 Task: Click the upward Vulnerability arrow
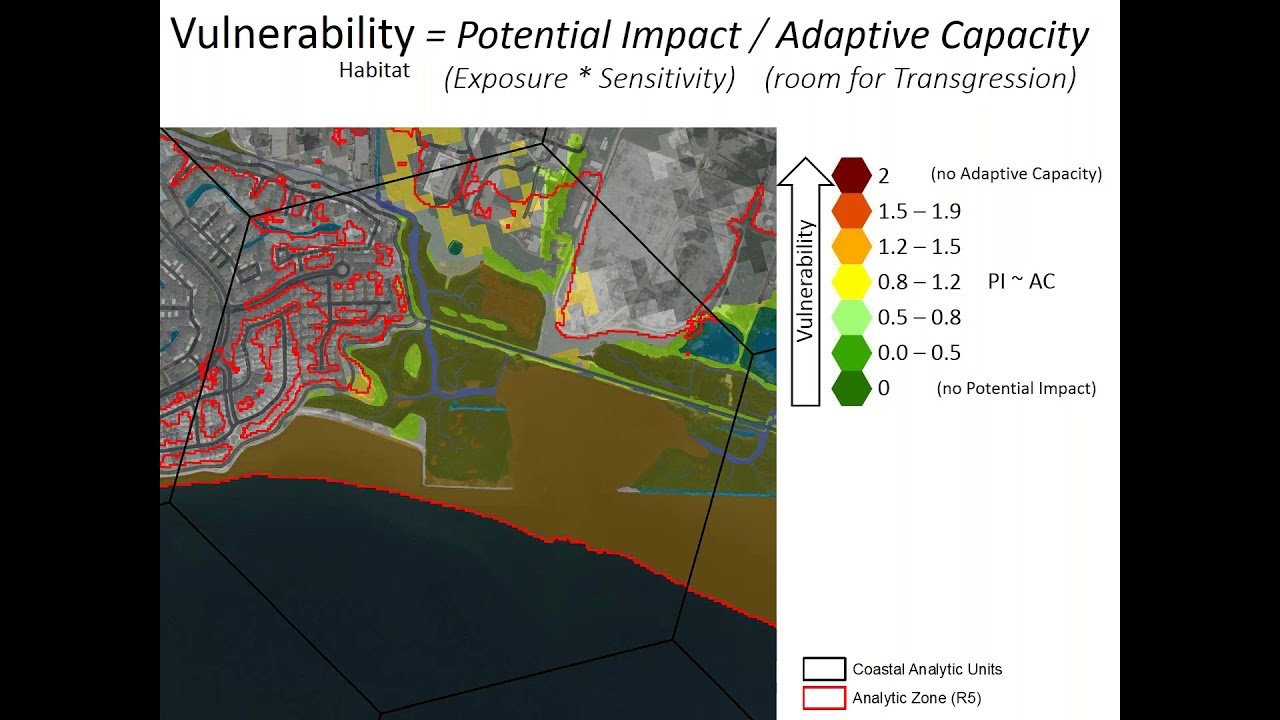click(x=805, y=281)
